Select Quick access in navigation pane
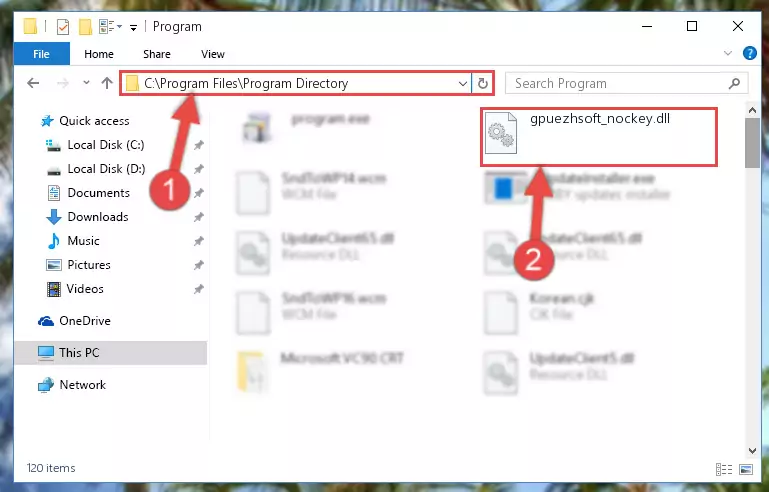The width and height of the screenshot is (769, 492). (x=94, y=121)
